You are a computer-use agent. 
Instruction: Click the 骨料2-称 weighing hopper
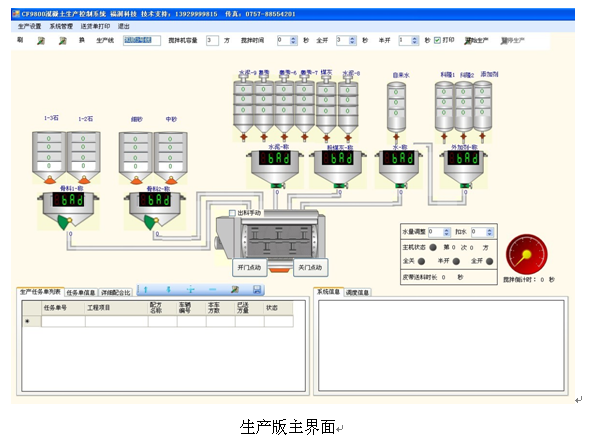click(x=155, y=211)
